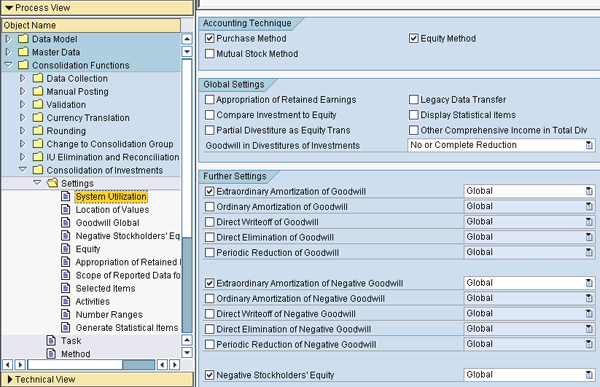Screen dimensions: 600x387
Task: Select the Number Ranges tree entry
Action: (x=109, y=315)
